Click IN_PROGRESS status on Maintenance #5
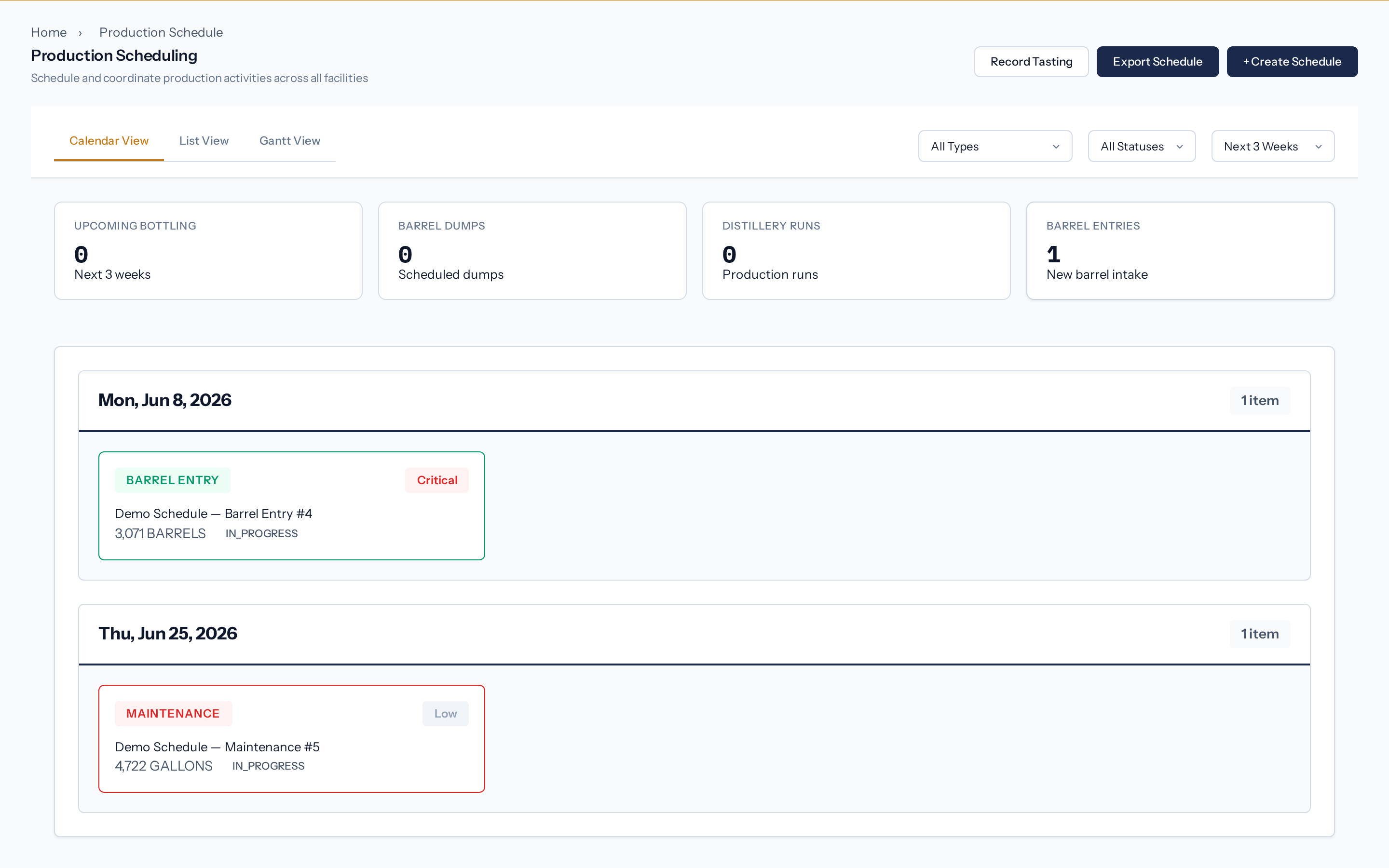This screenshot has width=1389, height=868. click(x=268, y=766)
